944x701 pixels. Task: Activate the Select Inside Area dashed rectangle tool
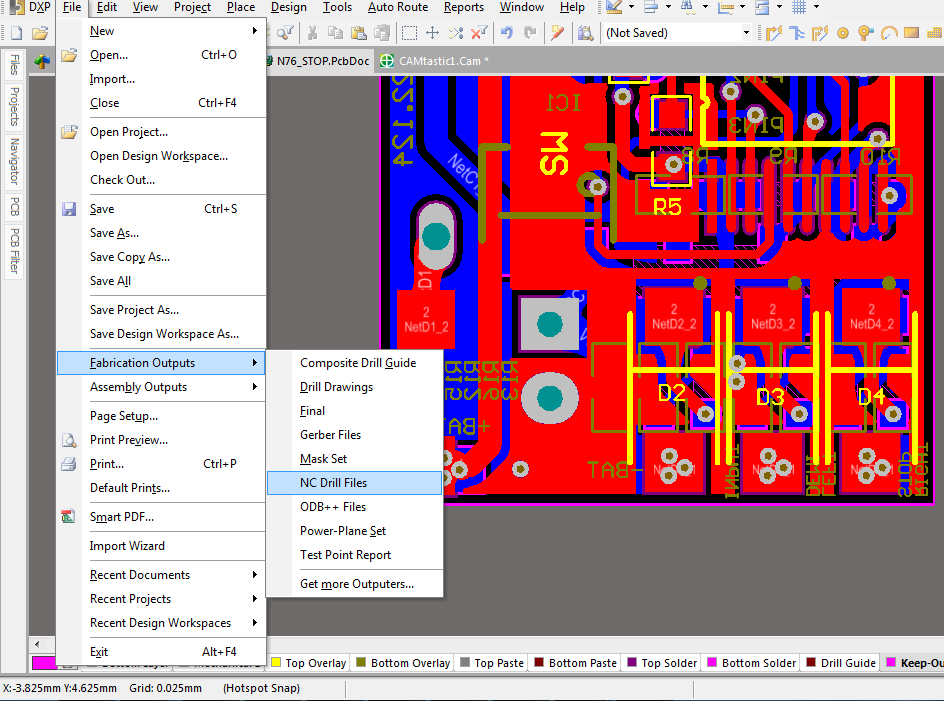409,33
